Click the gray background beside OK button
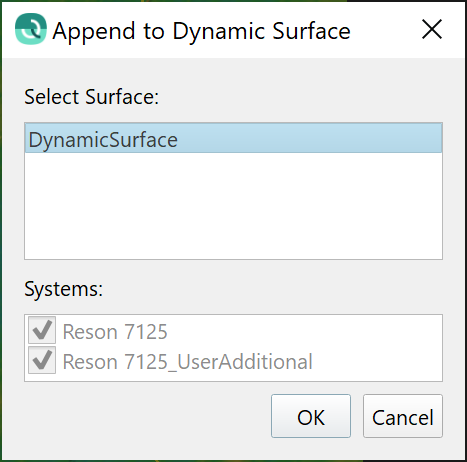 coord(147,416)
